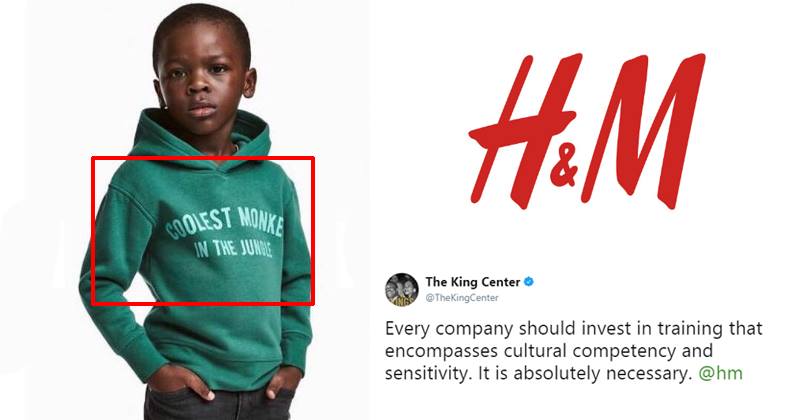Screen dimensions: 802x420
Task: Click the large letter M in the logo
Action: [643, 131]
